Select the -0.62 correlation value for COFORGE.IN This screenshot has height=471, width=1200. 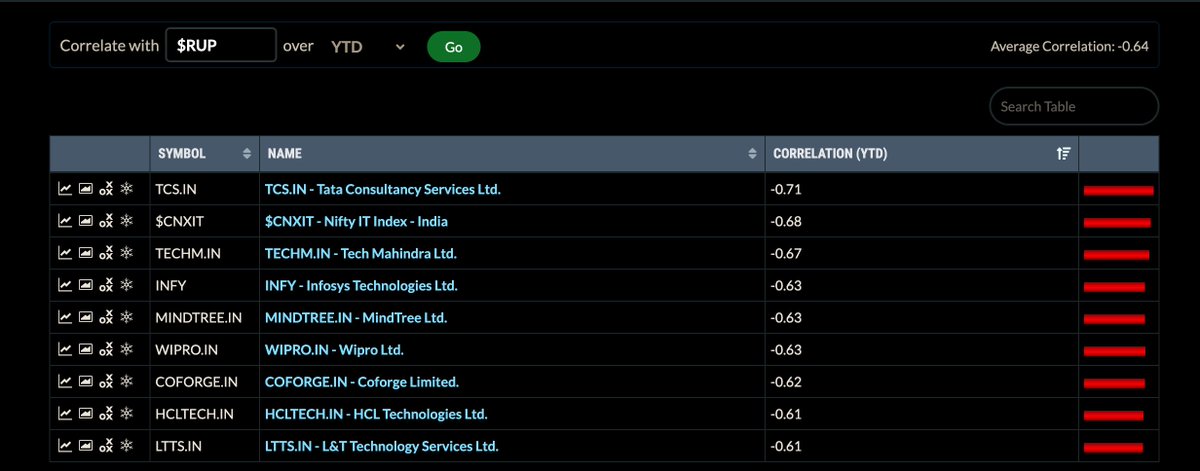[786, 382]
